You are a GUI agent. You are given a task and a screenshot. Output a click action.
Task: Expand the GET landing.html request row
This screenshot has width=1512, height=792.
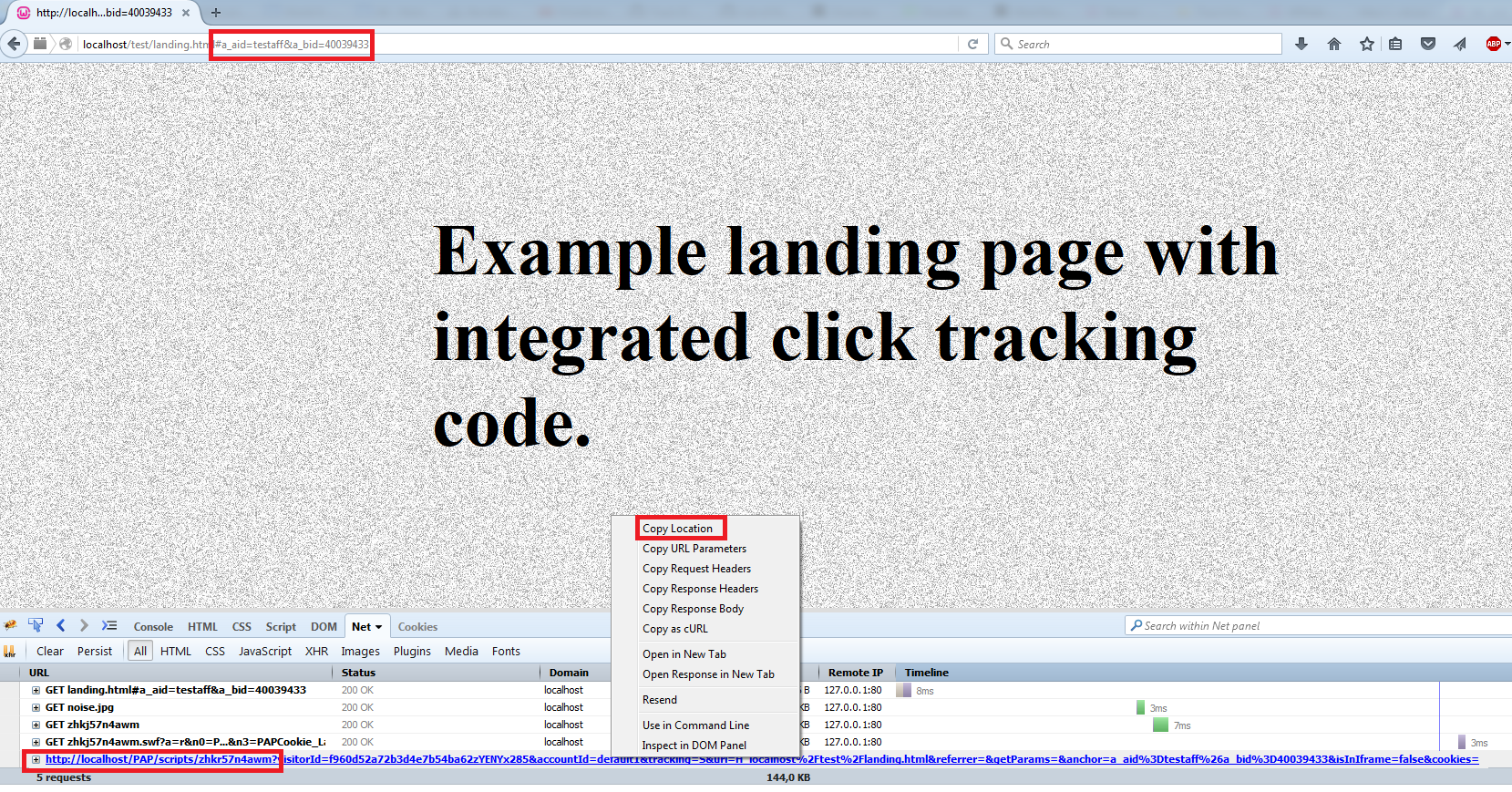point(36,690)
